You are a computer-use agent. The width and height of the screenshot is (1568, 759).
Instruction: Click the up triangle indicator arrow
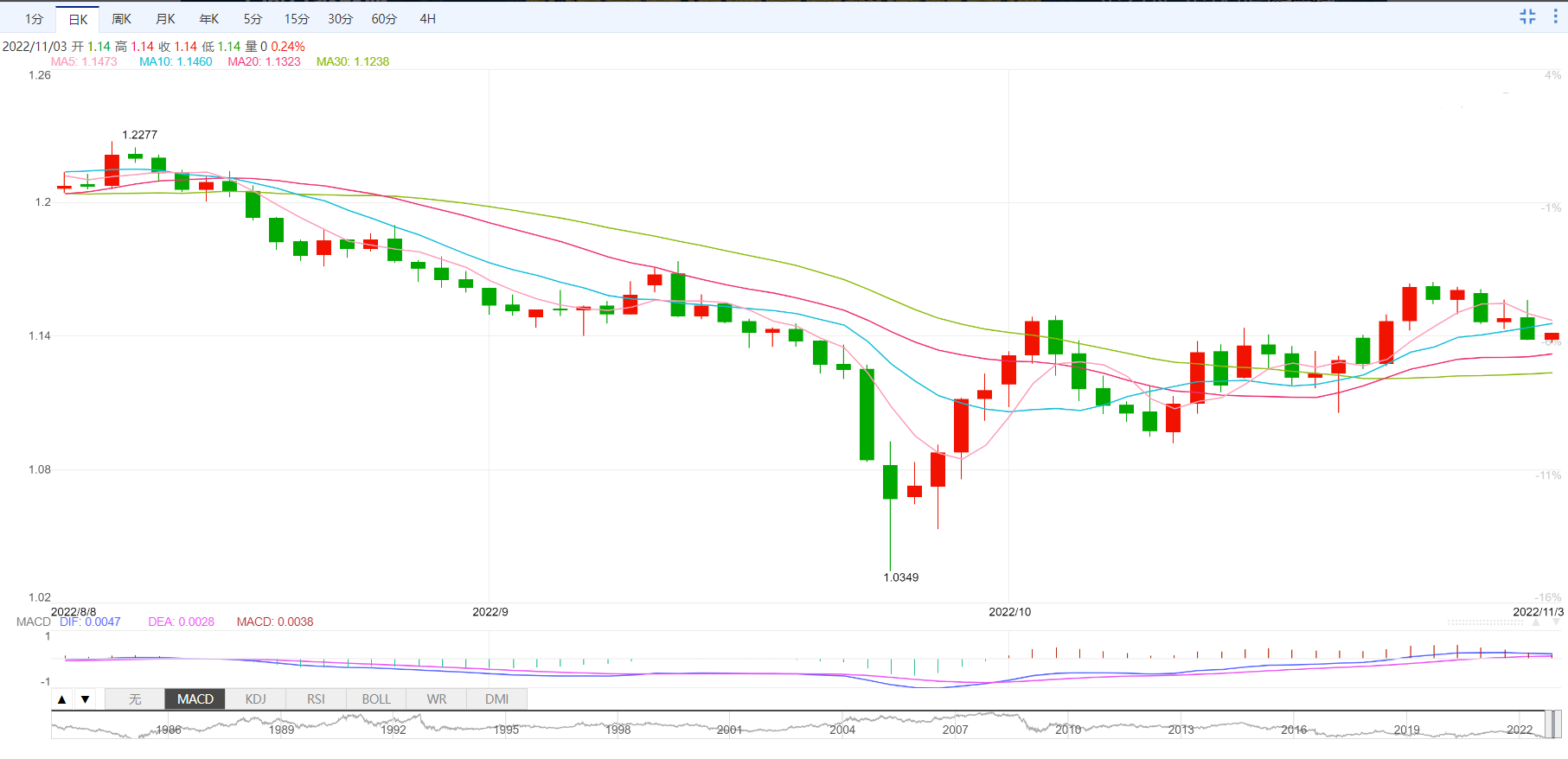point(62,699)
